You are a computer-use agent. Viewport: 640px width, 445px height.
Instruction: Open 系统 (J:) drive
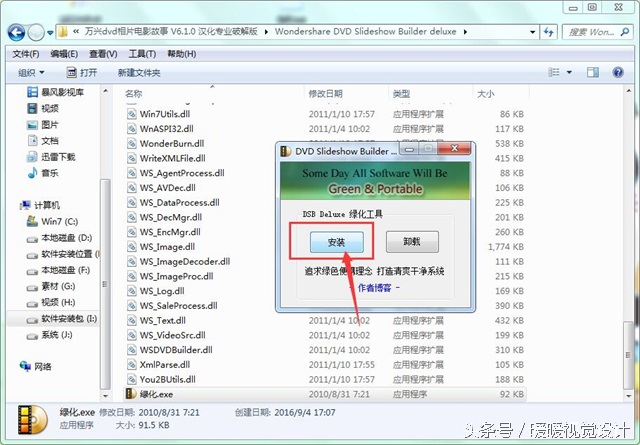[x=49, y=335]
